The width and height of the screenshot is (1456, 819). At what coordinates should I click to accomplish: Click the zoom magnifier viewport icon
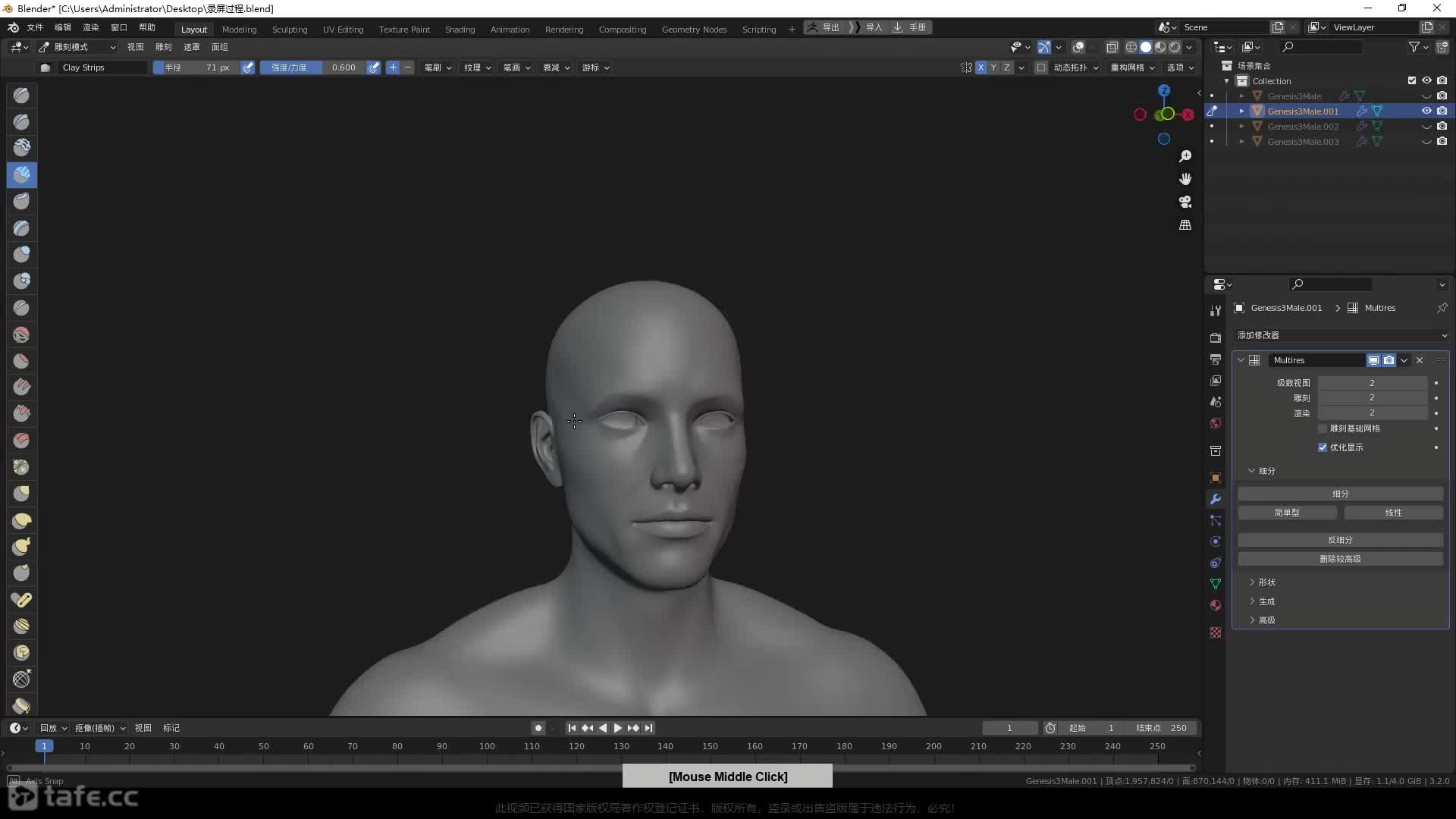[1185, 156]
